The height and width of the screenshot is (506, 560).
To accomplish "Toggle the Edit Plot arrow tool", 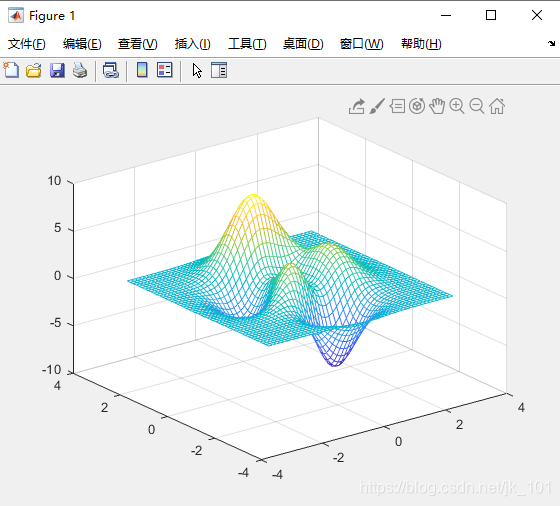I will click(x=197, y=70).
